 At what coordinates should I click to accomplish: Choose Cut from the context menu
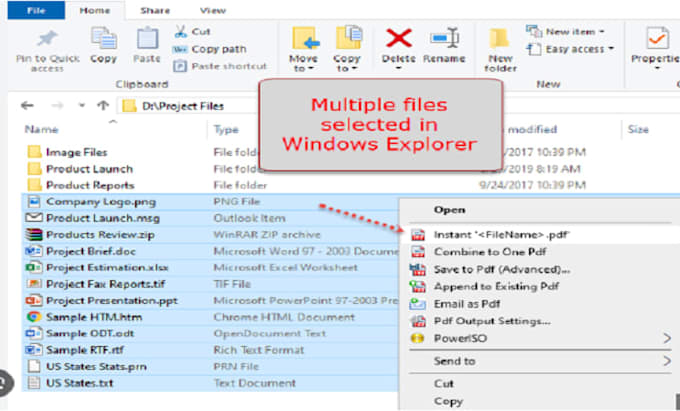(x=444, y=384)
